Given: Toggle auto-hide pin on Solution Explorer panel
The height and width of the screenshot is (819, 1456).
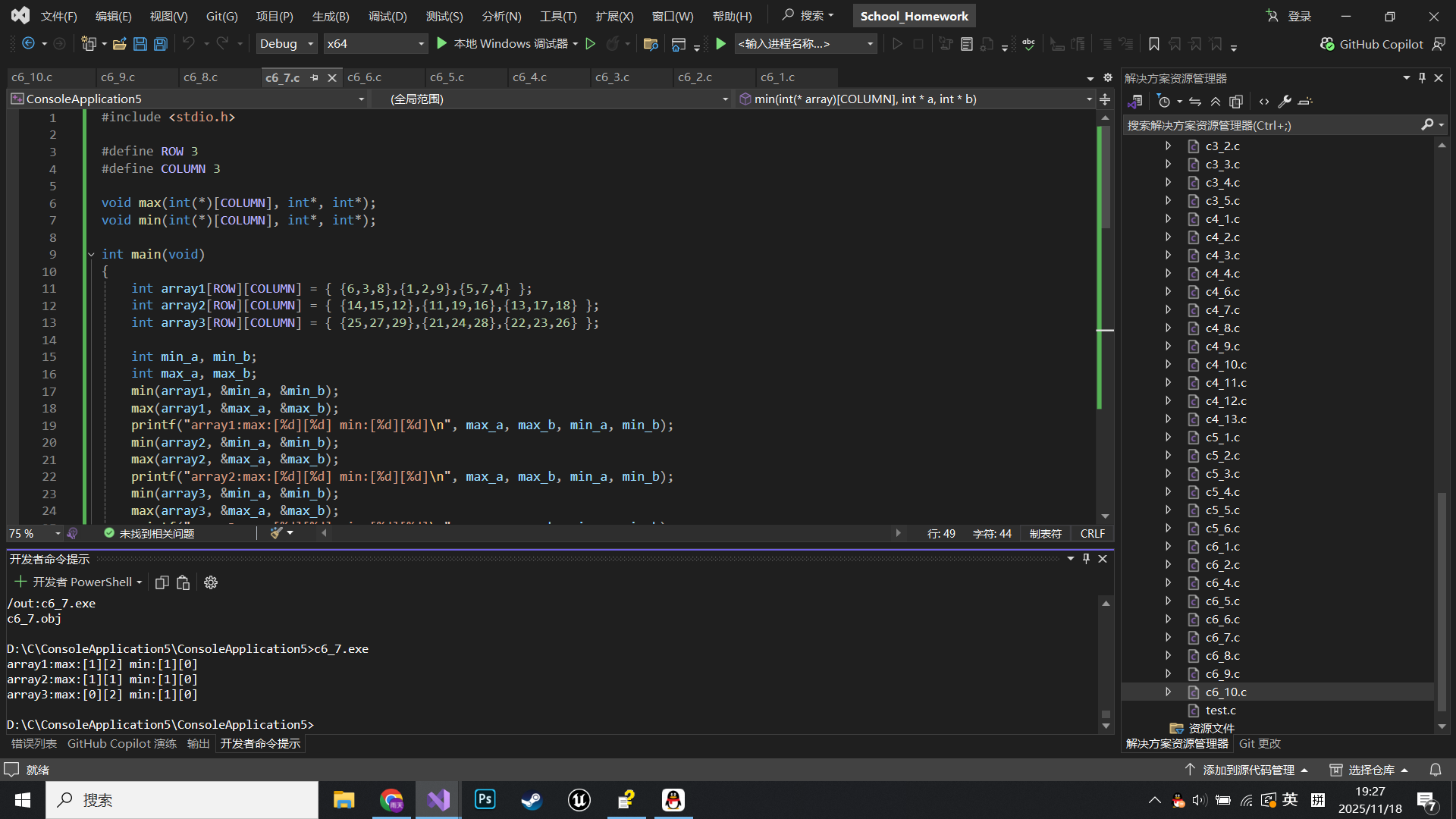Looking at the screenshot, I should pyautogui.click(x=1422, y=78).
